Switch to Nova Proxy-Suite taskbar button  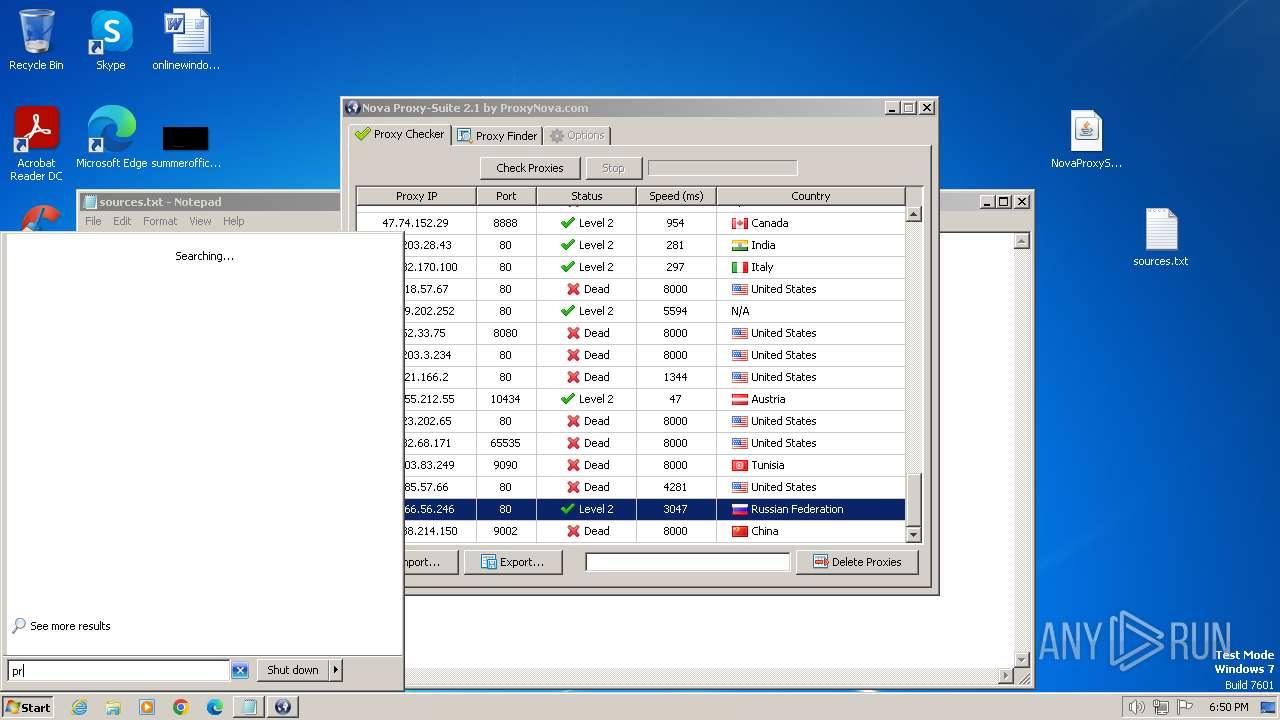point(283,707)
